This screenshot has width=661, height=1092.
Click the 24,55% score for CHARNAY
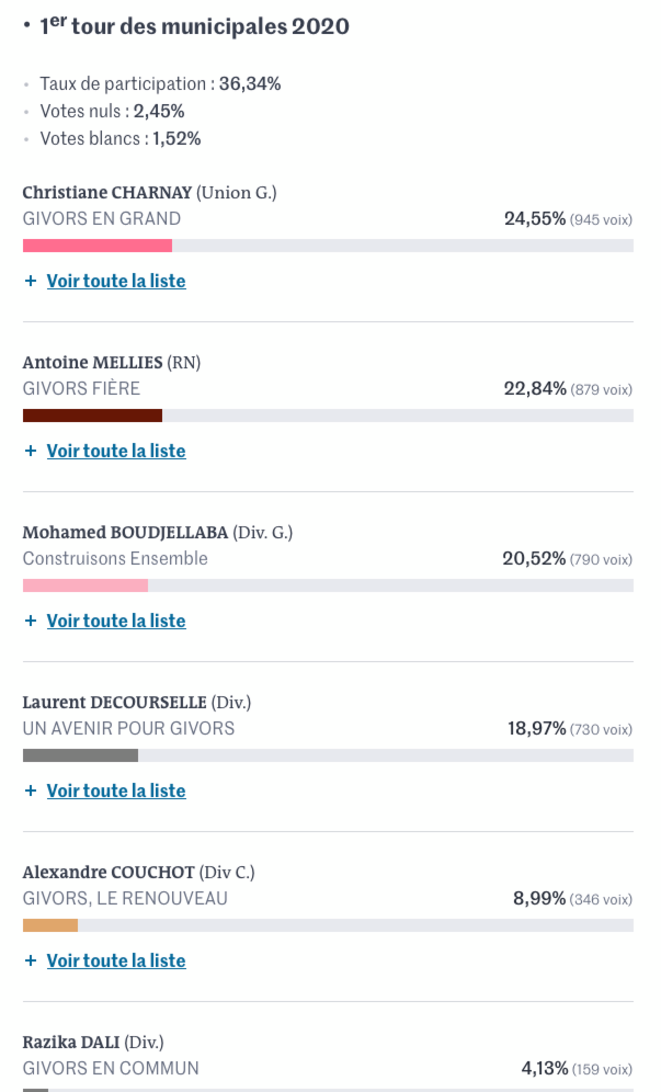[535, 219]
